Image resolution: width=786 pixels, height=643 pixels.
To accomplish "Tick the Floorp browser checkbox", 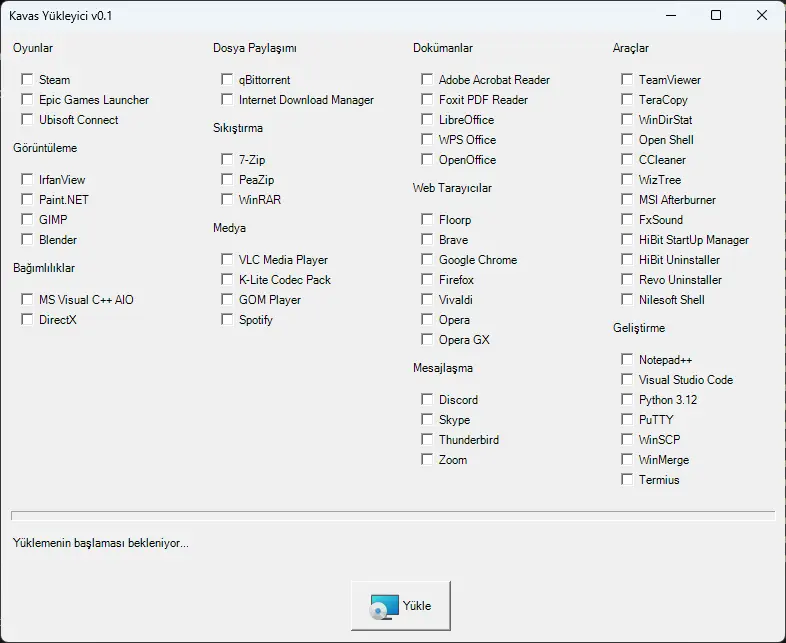I will [x=427, y=220].
